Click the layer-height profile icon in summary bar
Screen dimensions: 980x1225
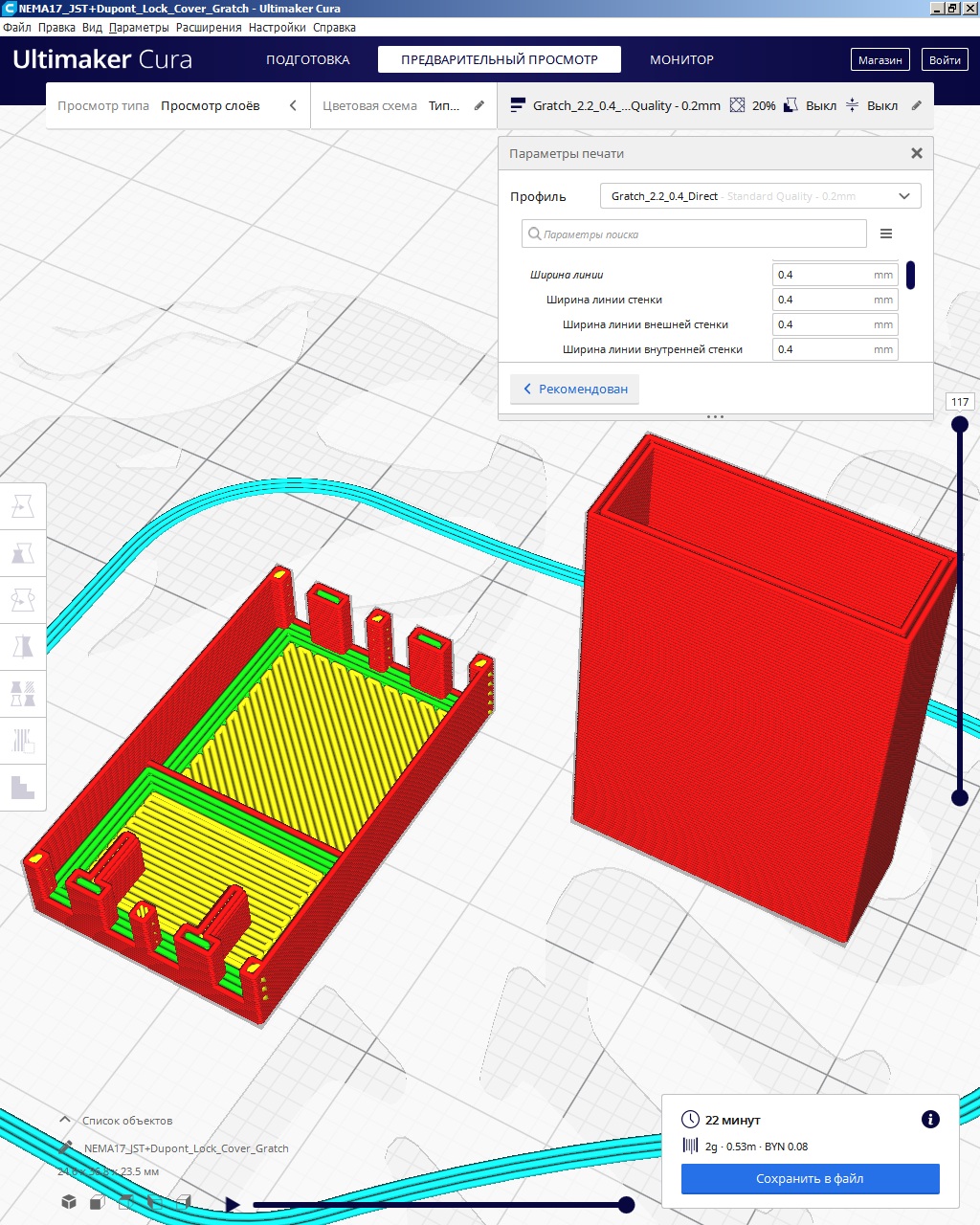[x=518, y=105]
